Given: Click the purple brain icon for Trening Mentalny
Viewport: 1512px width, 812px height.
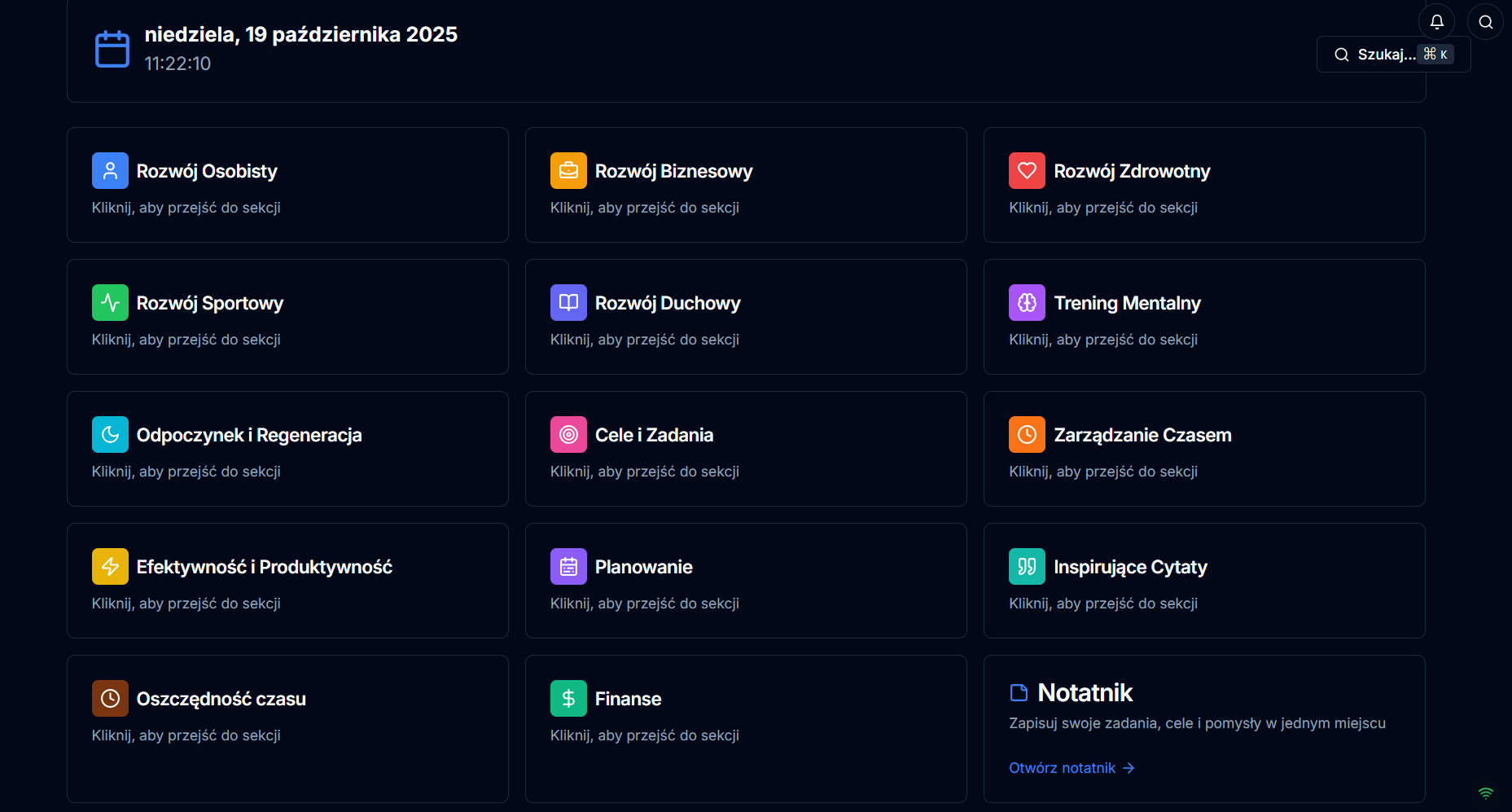Looking at the screenshot, I should pyautogui.click(x=1027, y=303).
